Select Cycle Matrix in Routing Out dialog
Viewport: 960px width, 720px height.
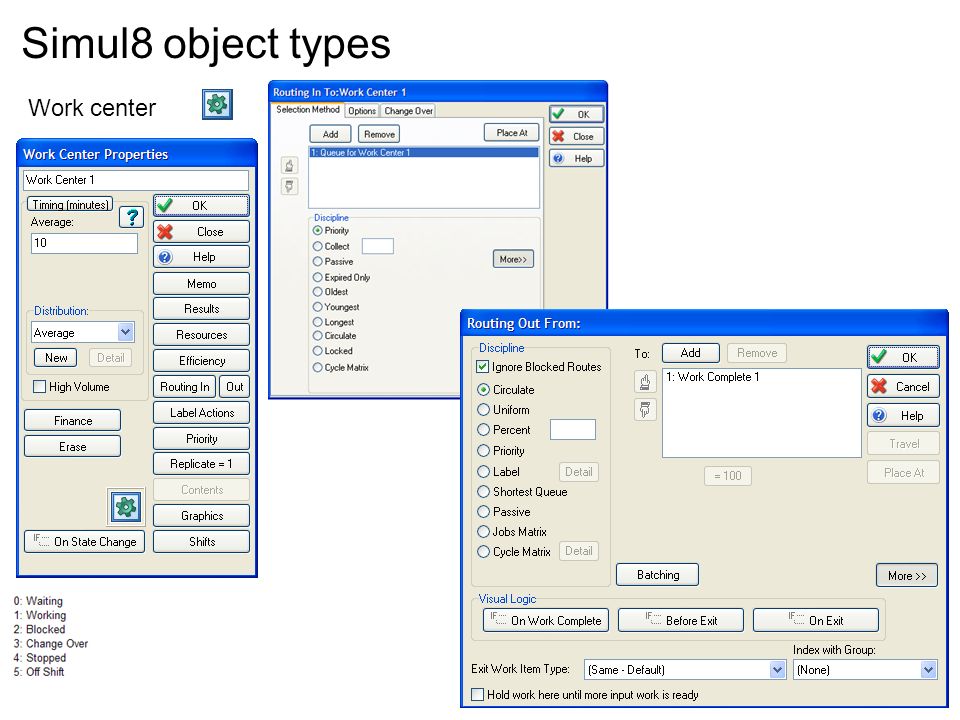(484, 552)
